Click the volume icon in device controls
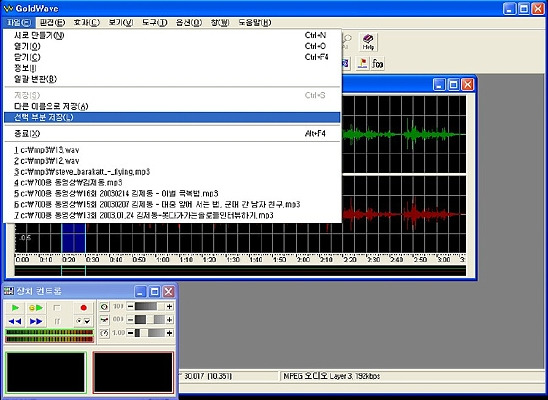This screenshot has width=548, height=400. coord(104,307)
